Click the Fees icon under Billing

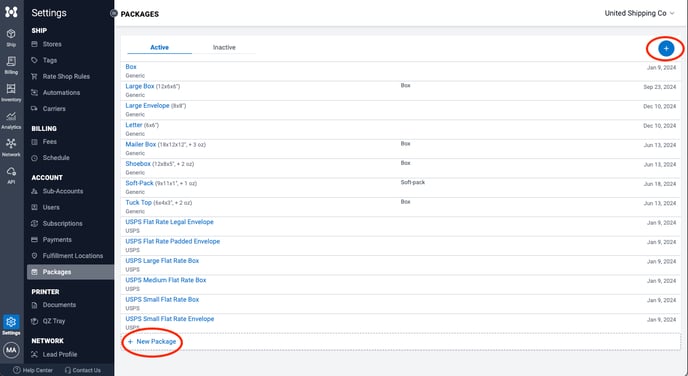tap(35, 142)
